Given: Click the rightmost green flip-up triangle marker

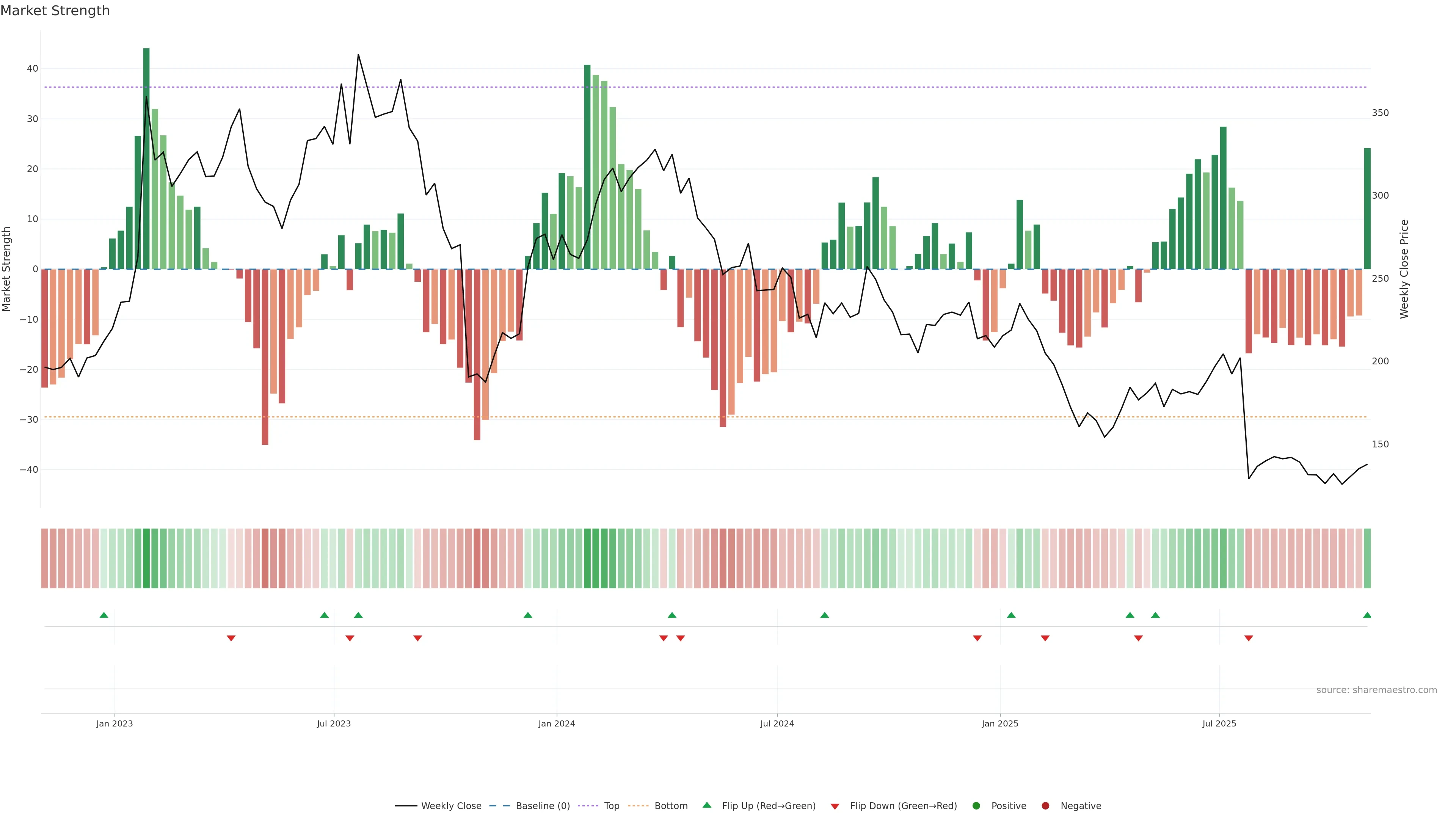Looking at the screenshot, I should pos(1367,615).
